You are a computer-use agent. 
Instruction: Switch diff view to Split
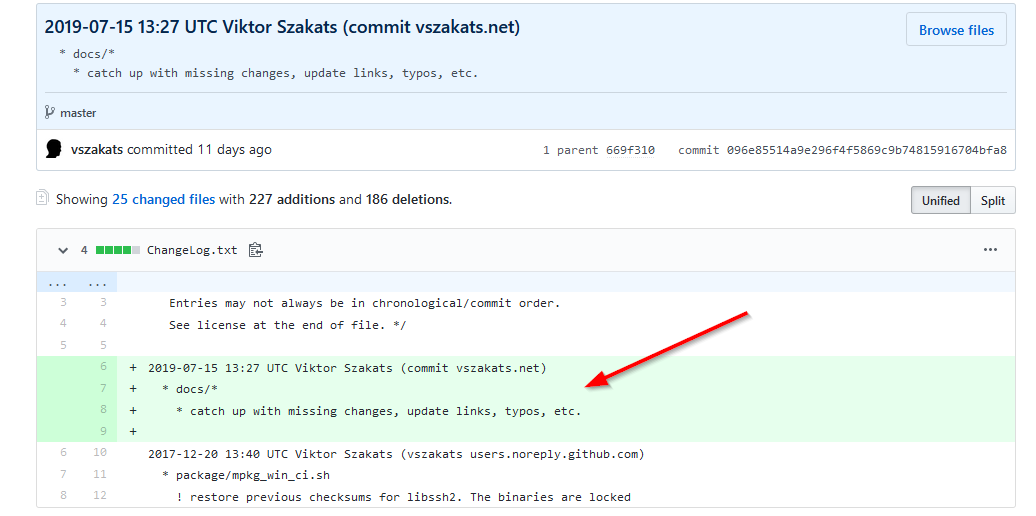[x=992, y=200]
